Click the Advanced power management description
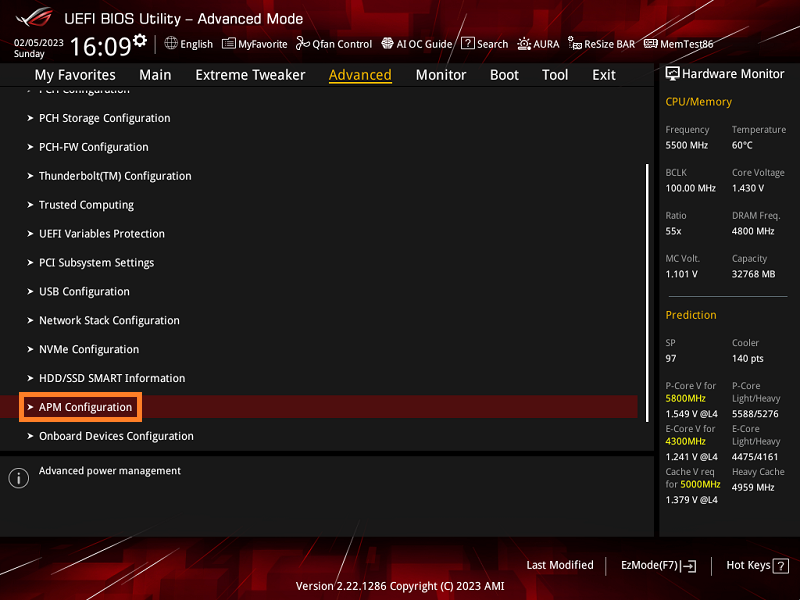The height and width of the screenshot is (600, 800). [x=110, y=471]
